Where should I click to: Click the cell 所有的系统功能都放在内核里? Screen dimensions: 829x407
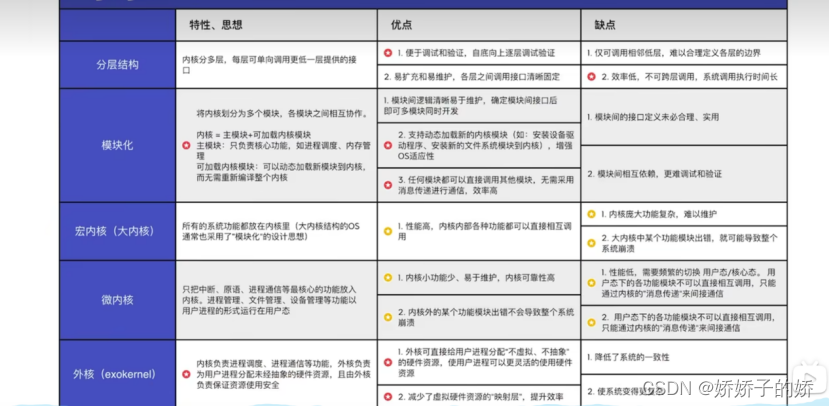point(277,232)
